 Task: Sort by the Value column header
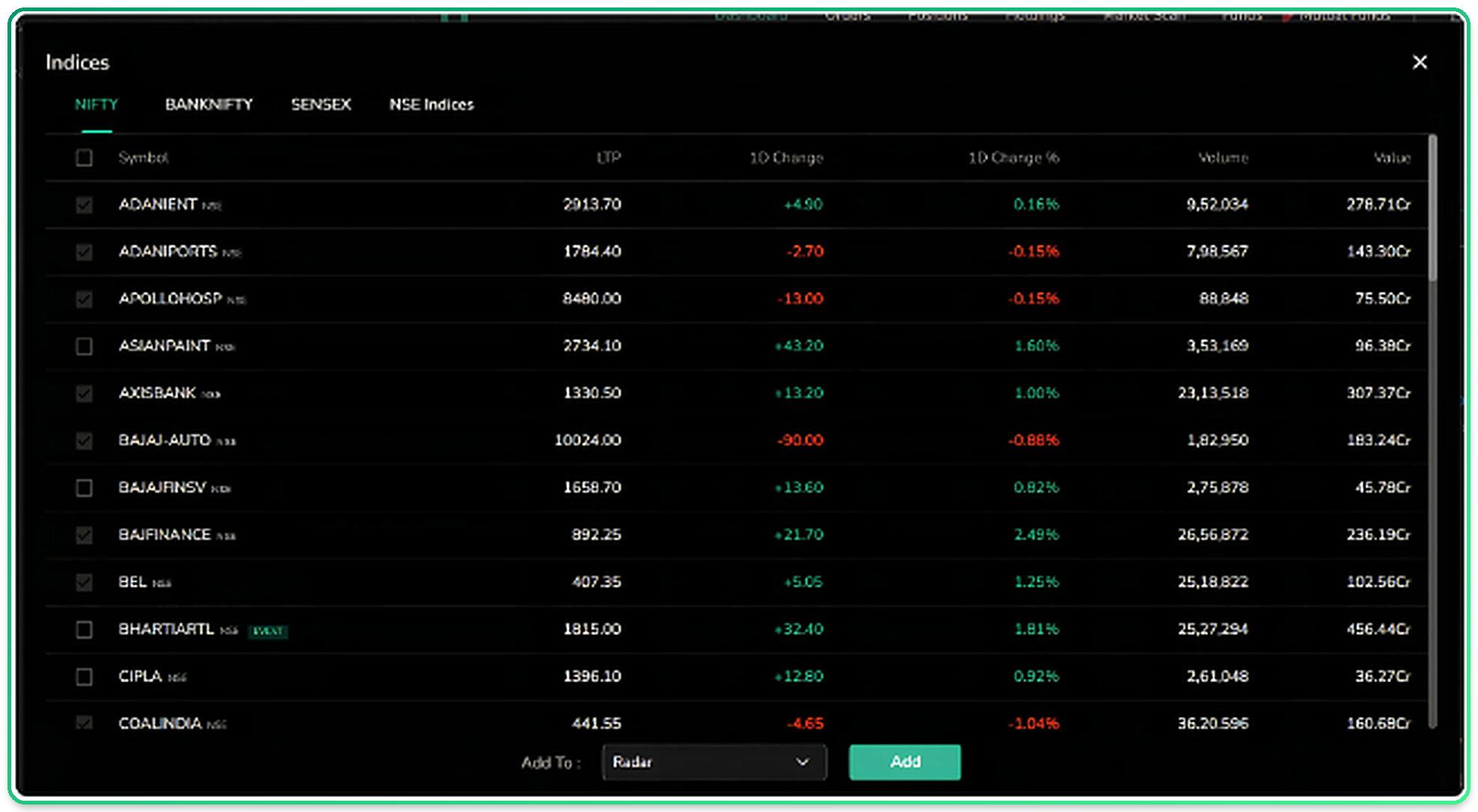coord(1393,157)
